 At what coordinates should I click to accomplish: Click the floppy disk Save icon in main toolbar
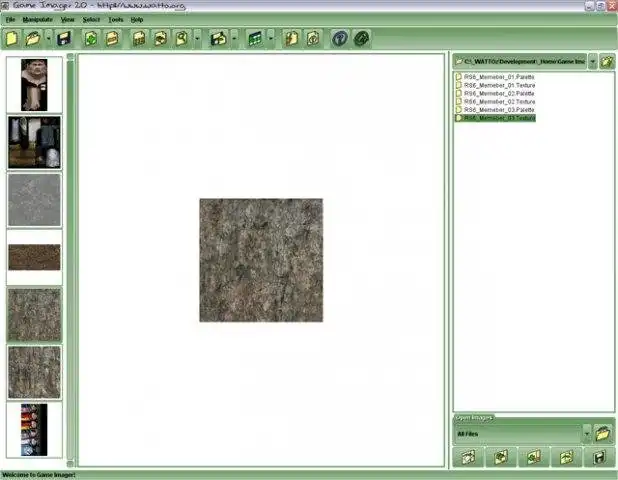(x=64, y=38)
